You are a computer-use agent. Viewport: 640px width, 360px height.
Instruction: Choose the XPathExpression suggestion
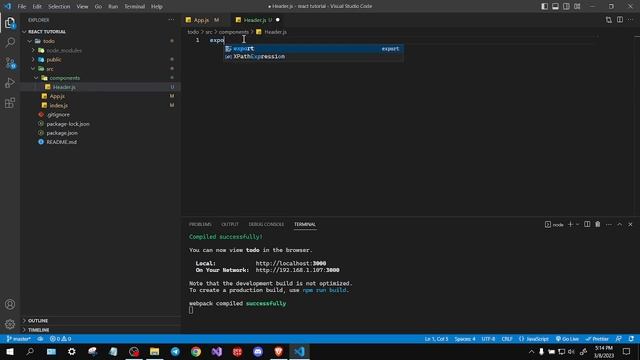[x=313, y=57]
